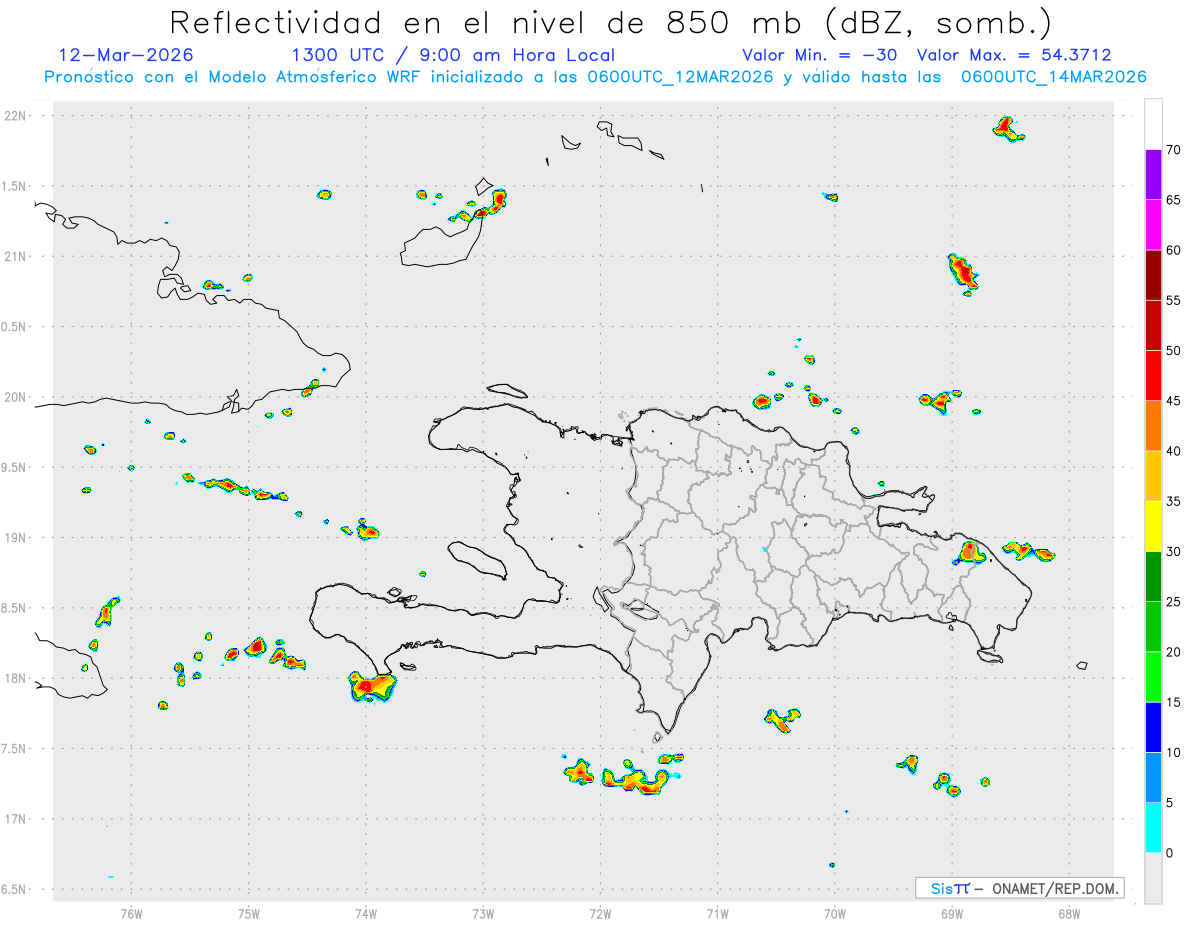Click the latitude axis label "22N"
This screenshot has height=927, width=1200.
tap(16, 116)
